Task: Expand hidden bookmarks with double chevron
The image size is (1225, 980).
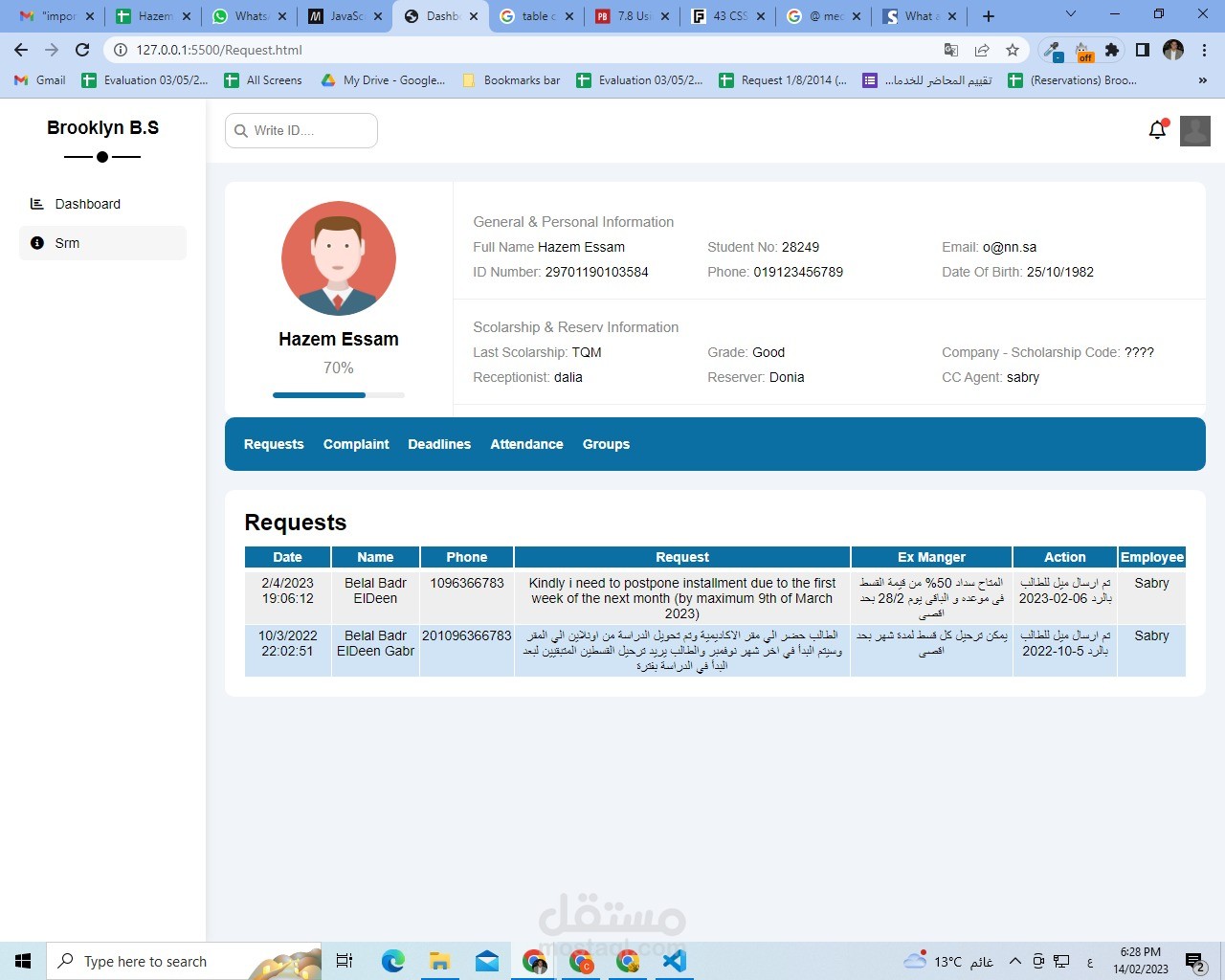Action: pyautogui.click(x=1203, y=80)
